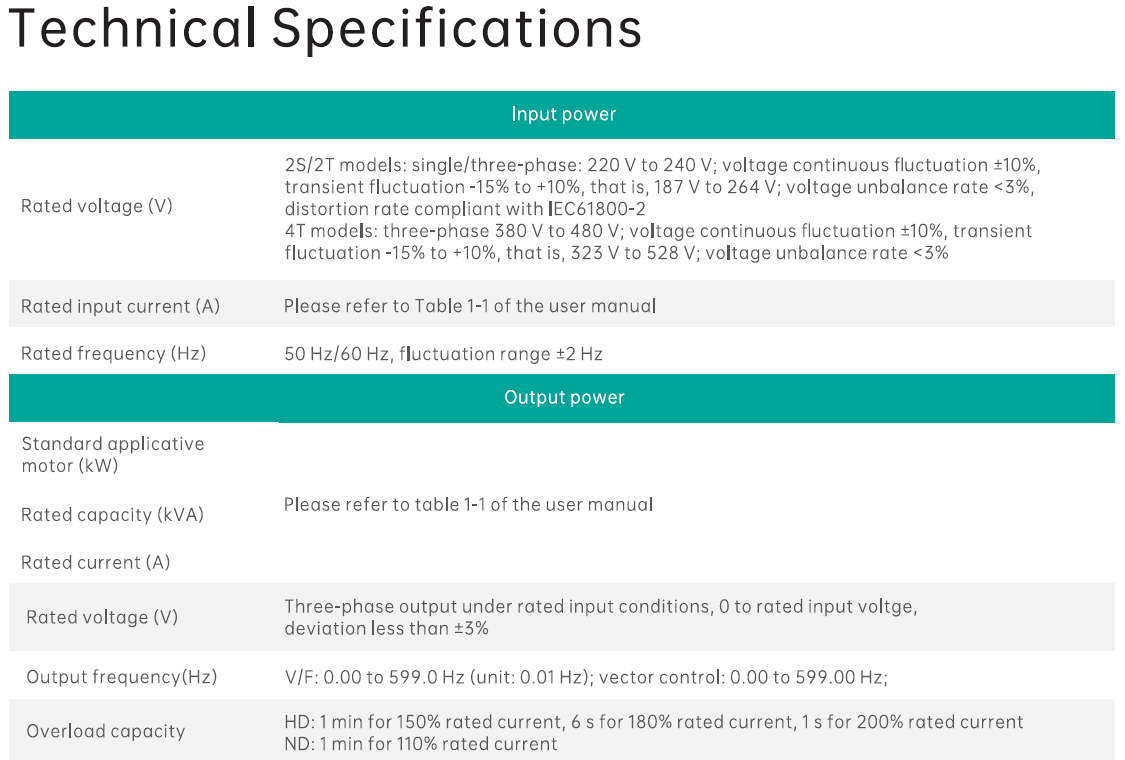Click the ND 110% rated current line
1125x760 pixels.
click(421, 743)
